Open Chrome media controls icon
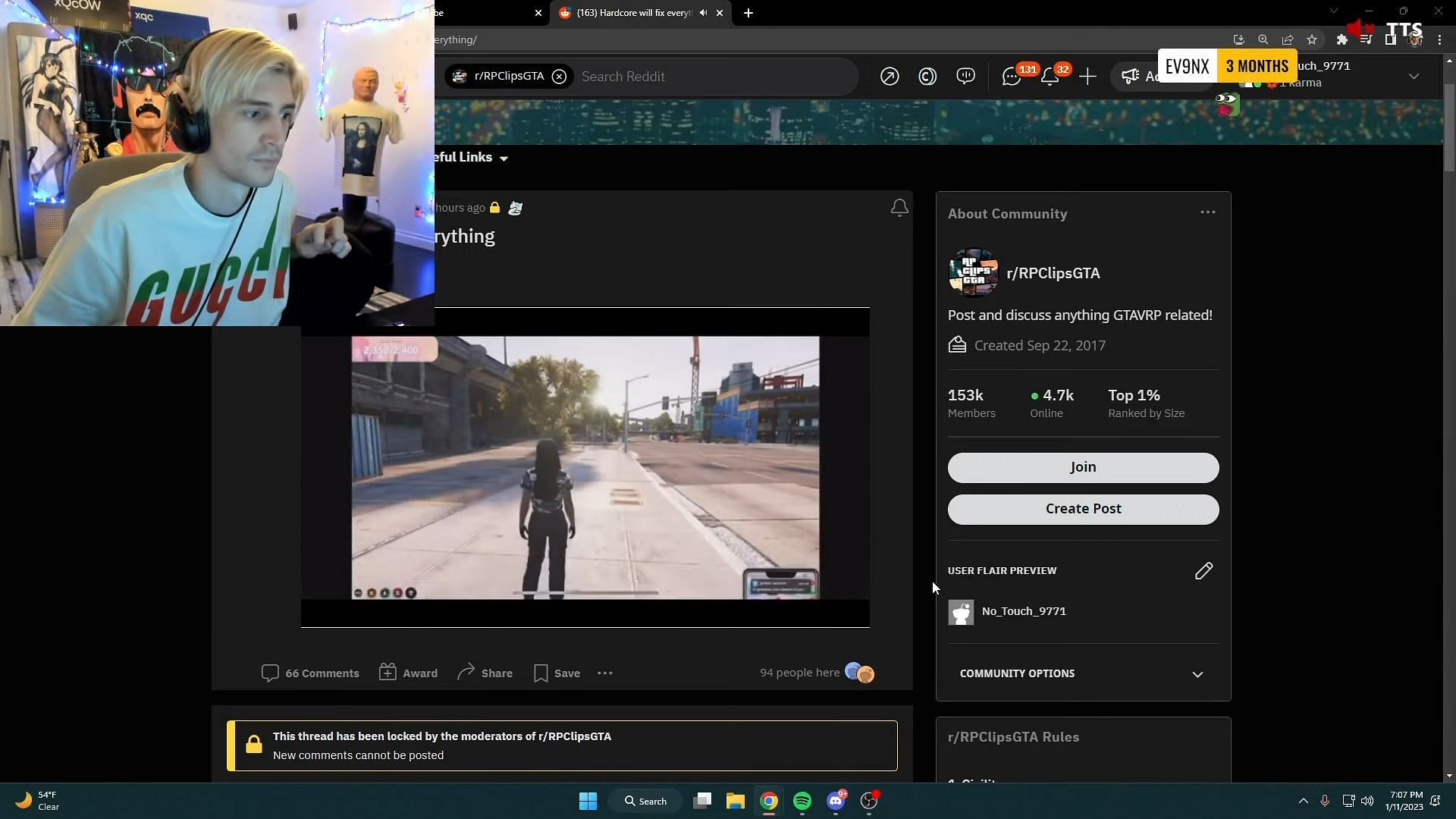This screenshot has width=1456, height=819. (1367, 39)
